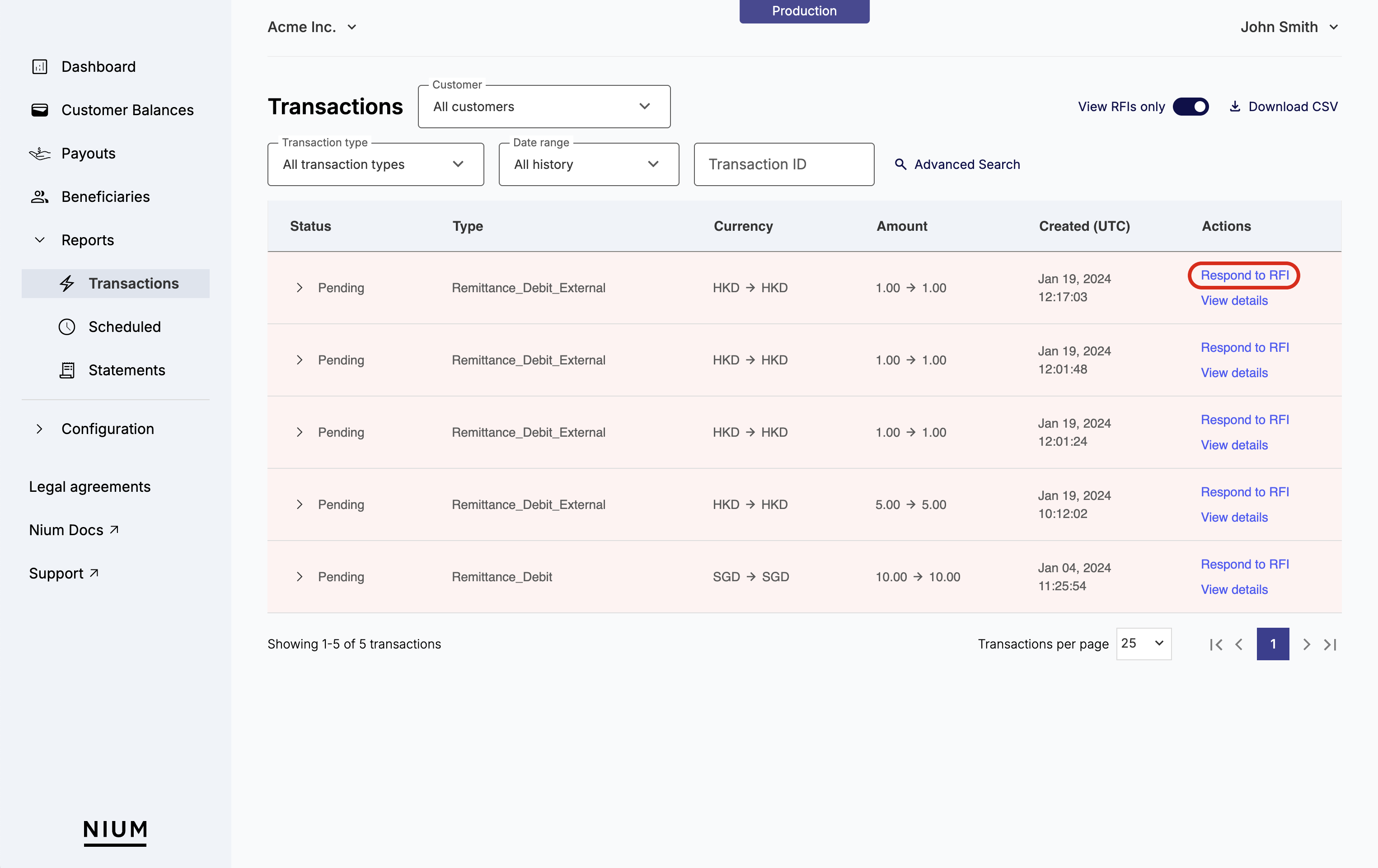The width and height of the screenshot is (1378, 868).
Task: Click the Payouts hand icon
Action: tap(39, 154)
